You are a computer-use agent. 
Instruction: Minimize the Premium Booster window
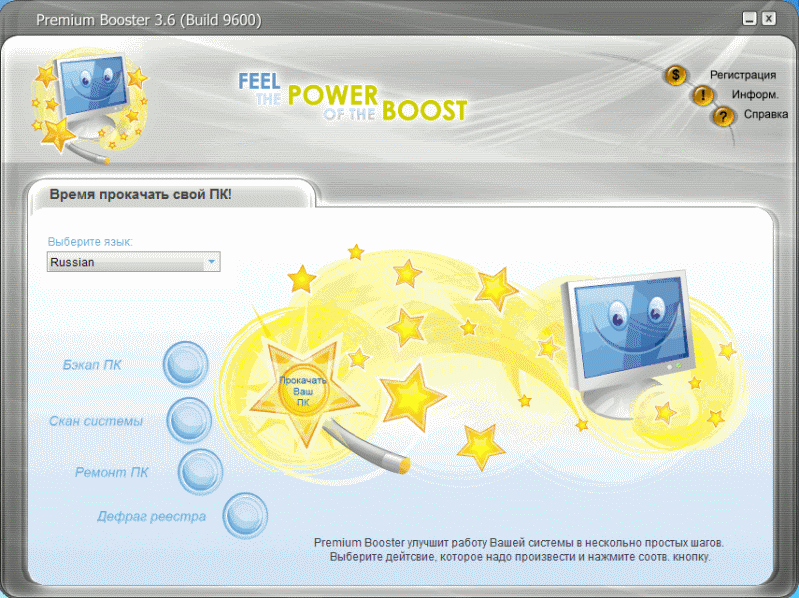(749, 19)
